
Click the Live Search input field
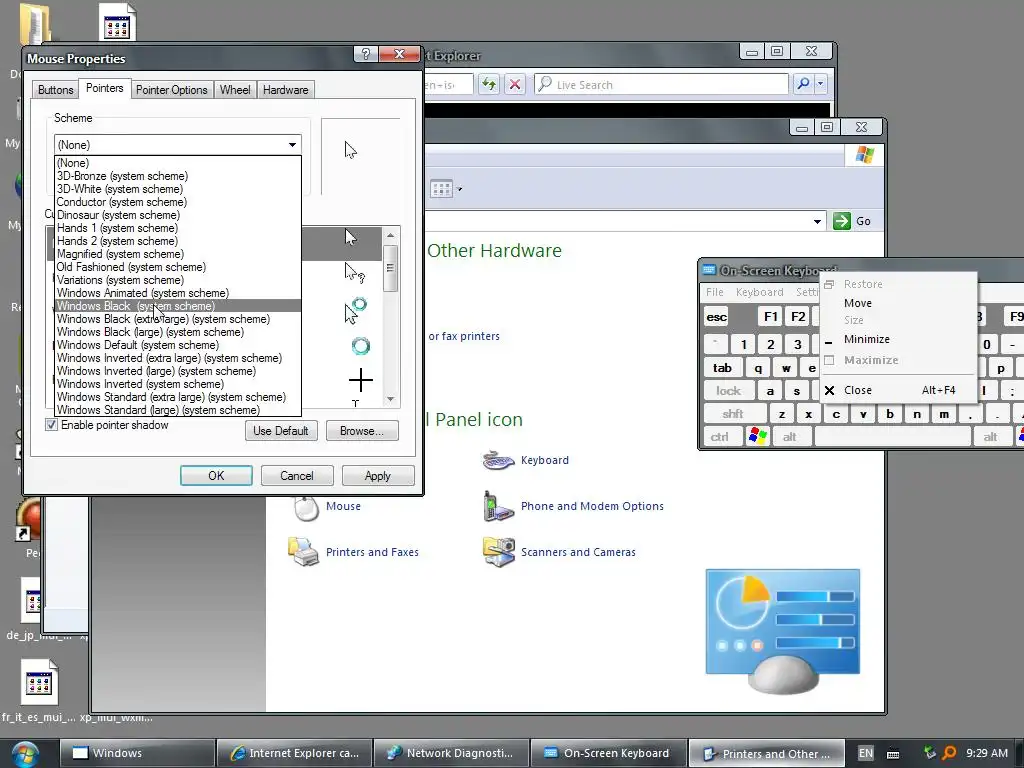(661, 84)
